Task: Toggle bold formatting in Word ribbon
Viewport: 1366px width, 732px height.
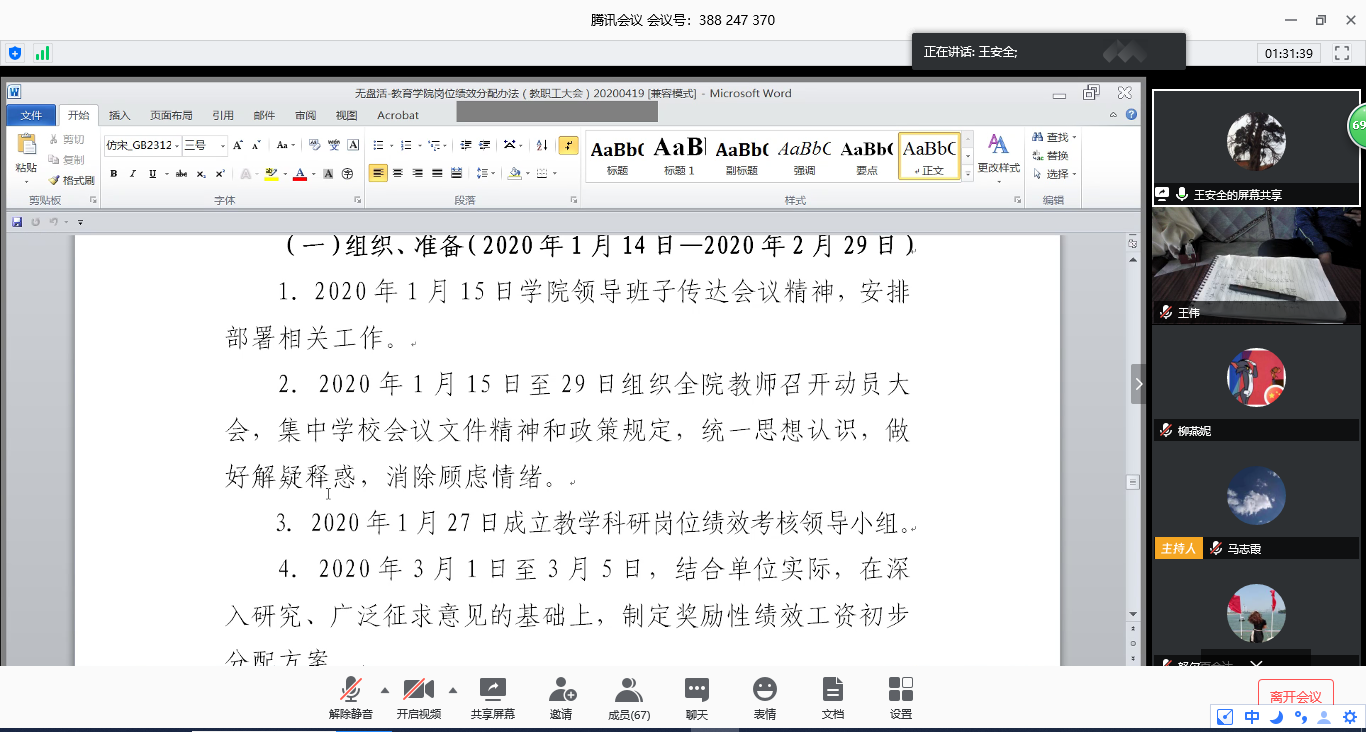Action: (113, 174)
